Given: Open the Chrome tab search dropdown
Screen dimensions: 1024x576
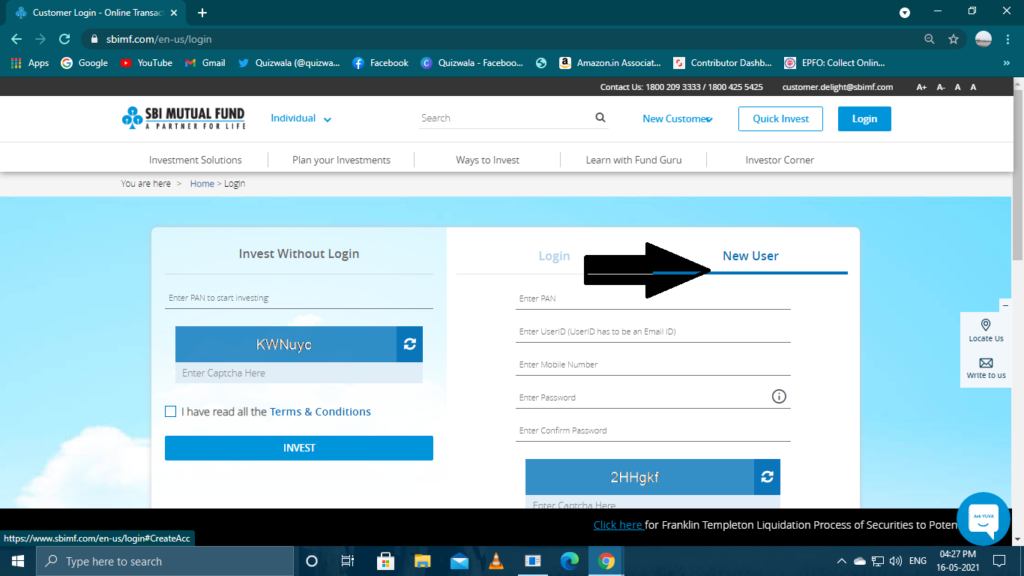Looking at the screenshot, I should pos(904,12).
